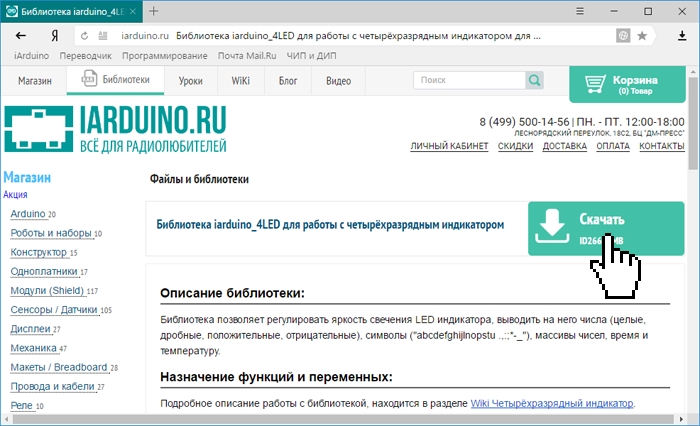Open ЛИЧНЫЙ КАБИНЕТ link

(449, 146)
